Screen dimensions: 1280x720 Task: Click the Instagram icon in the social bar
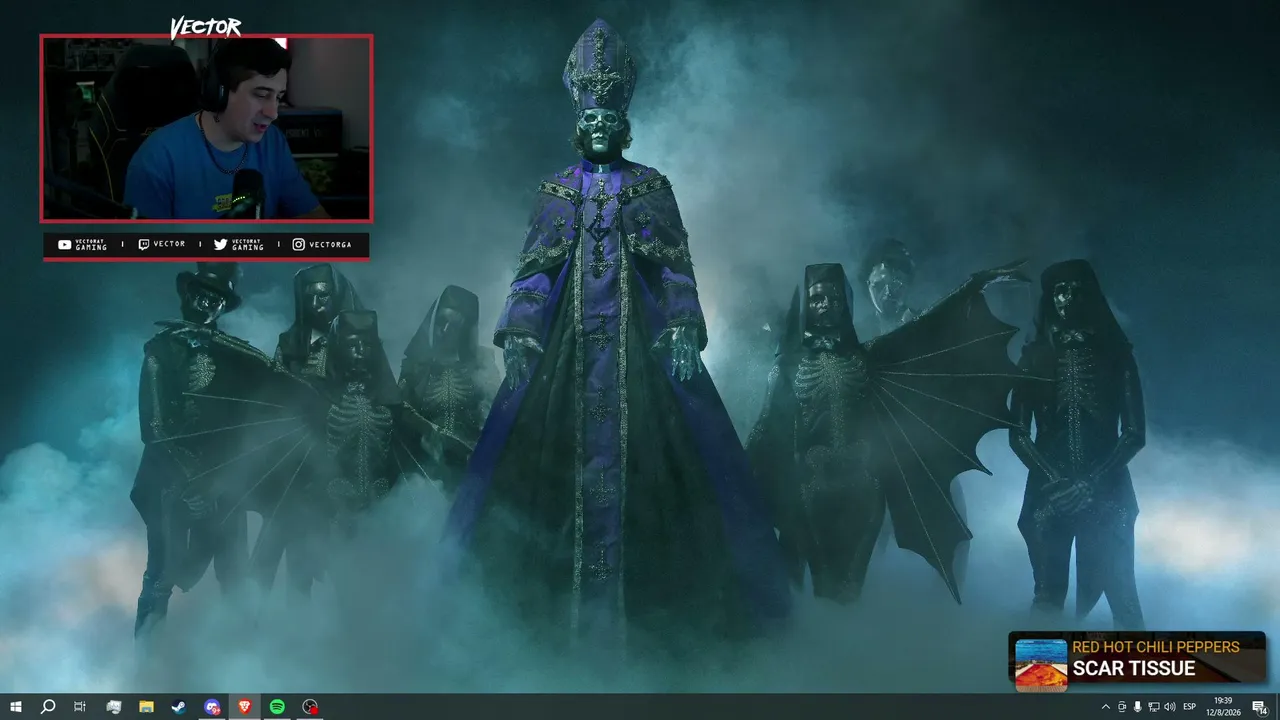pos(298,245)
